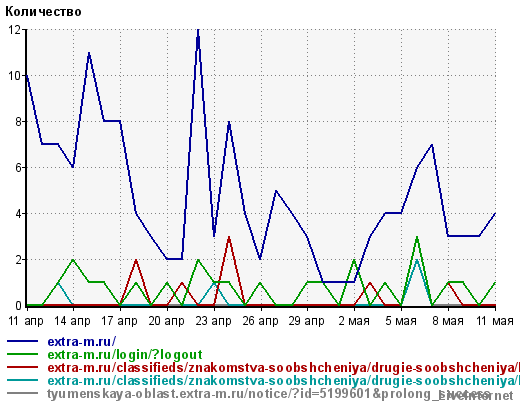
Task: Click the gray line swatch in legend
Action: click(22, 393)
